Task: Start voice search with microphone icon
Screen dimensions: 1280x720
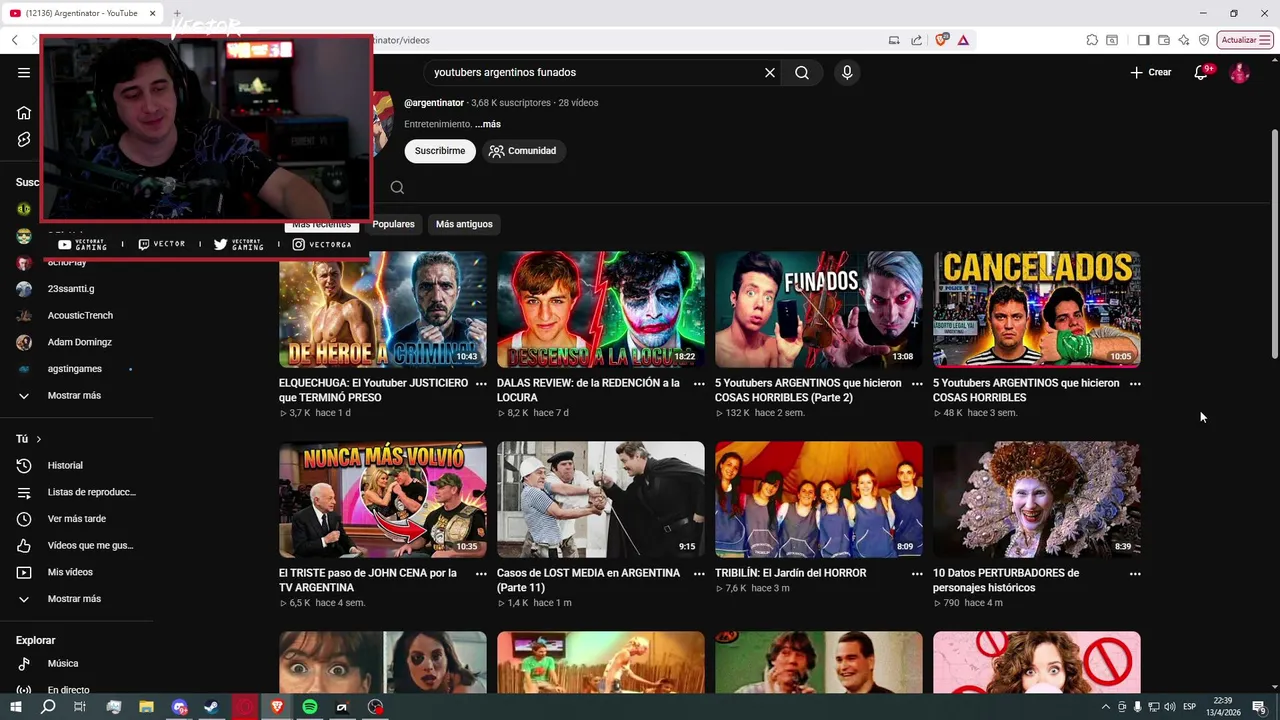Action: click(847, 72)
